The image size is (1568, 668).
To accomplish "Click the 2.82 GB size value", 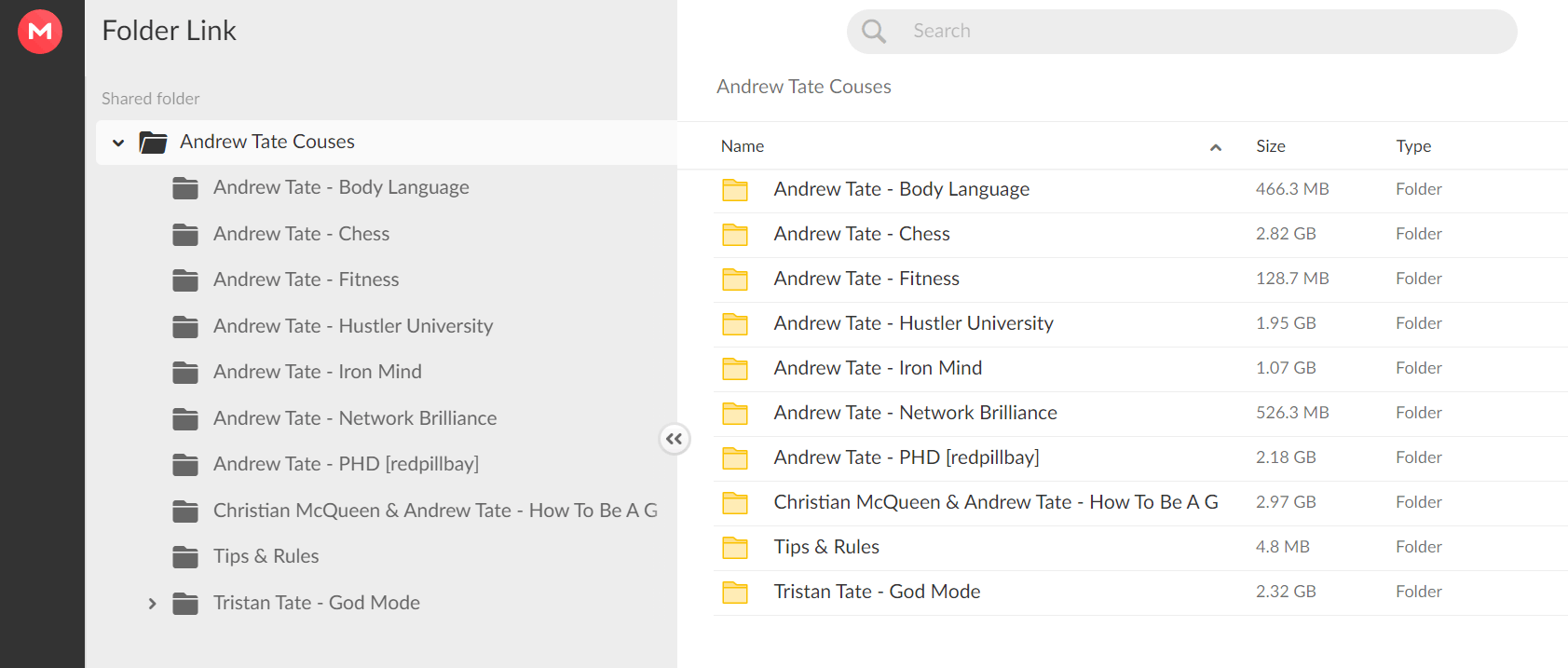I will 1286,234.
